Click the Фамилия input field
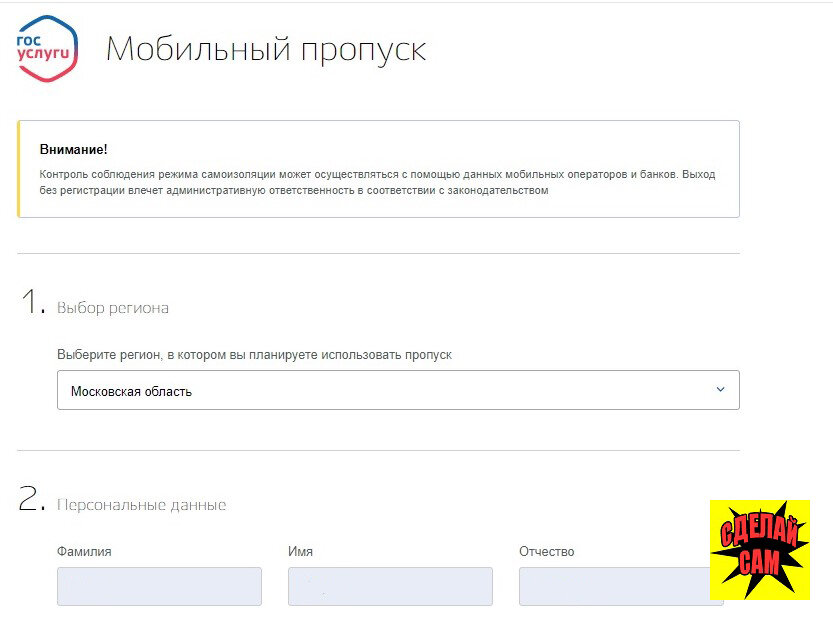Viewport: 833px width, 624px height. click(x=159, y=587)
